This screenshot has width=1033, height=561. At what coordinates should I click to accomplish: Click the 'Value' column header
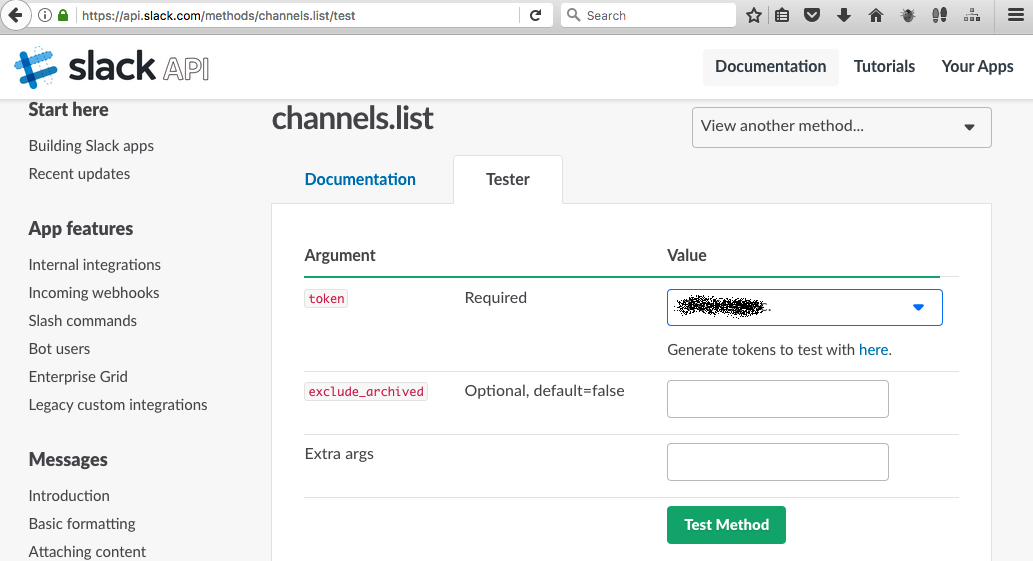[686, 255]
